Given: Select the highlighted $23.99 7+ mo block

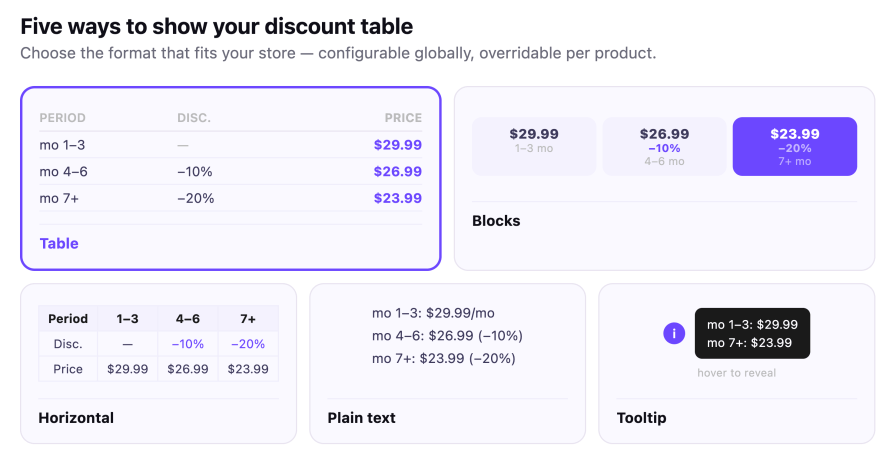Looking at the screenshot, I should (x=794, y=146).
